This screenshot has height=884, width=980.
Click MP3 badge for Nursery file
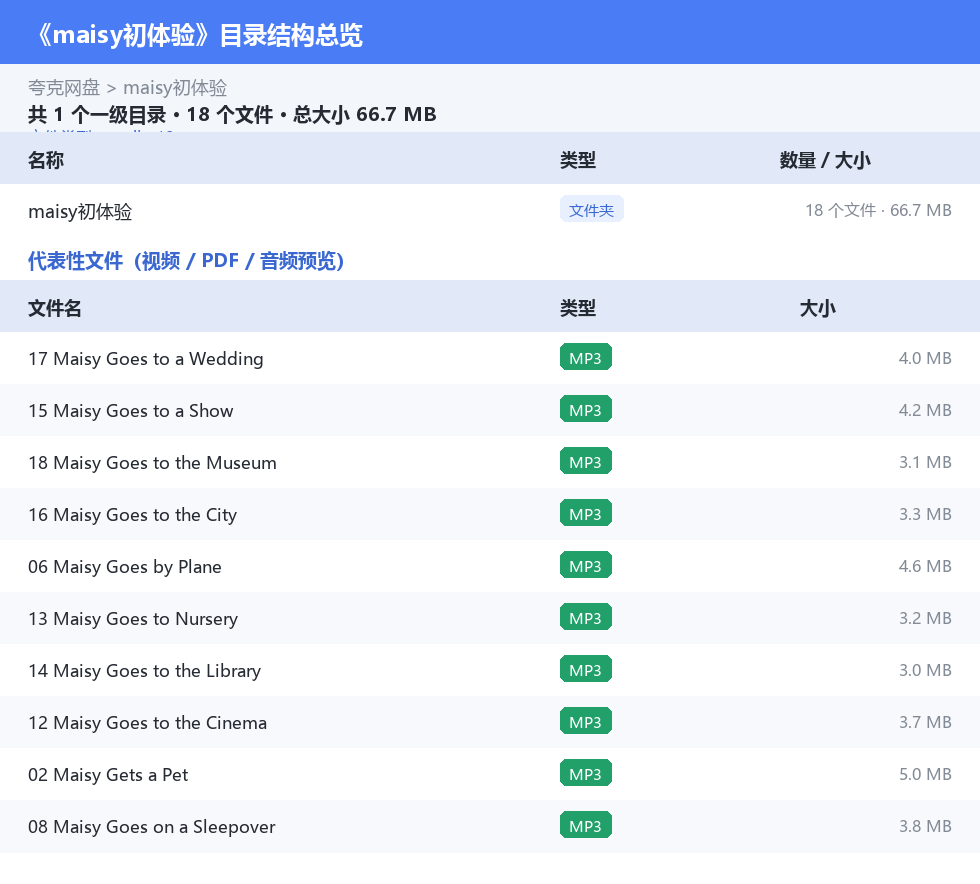tap(586, 616)
